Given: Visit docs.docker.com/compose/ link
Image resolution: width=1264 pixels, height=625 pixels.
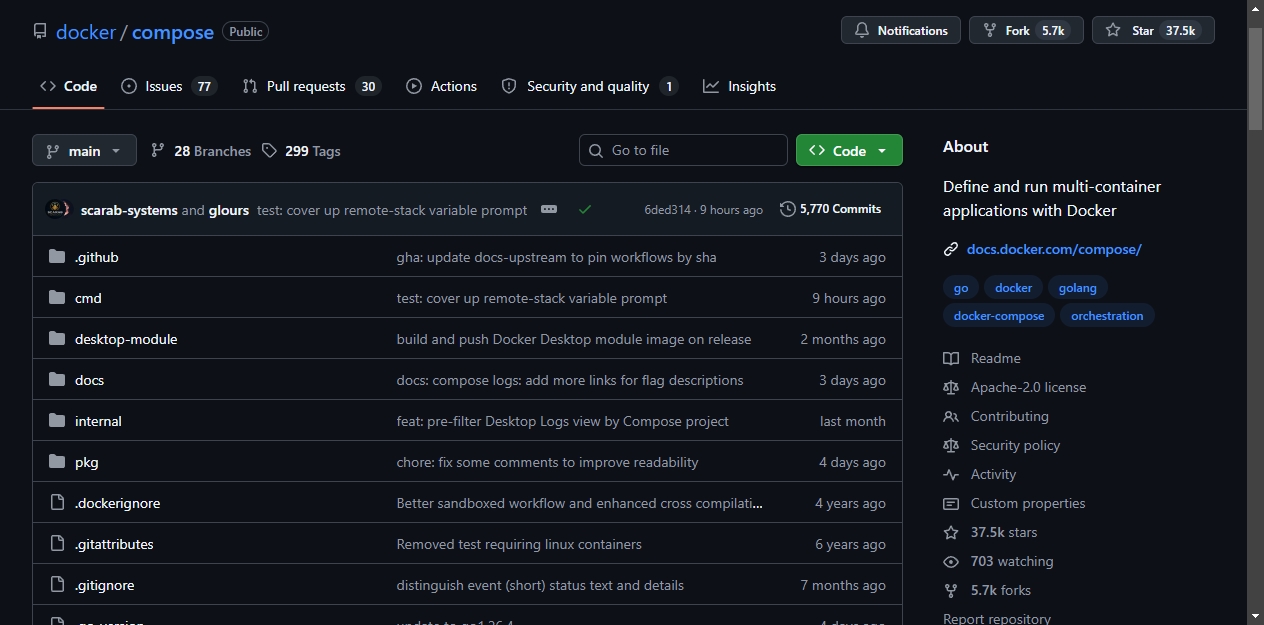Looking at the screenshot, I should (1054, 249).
